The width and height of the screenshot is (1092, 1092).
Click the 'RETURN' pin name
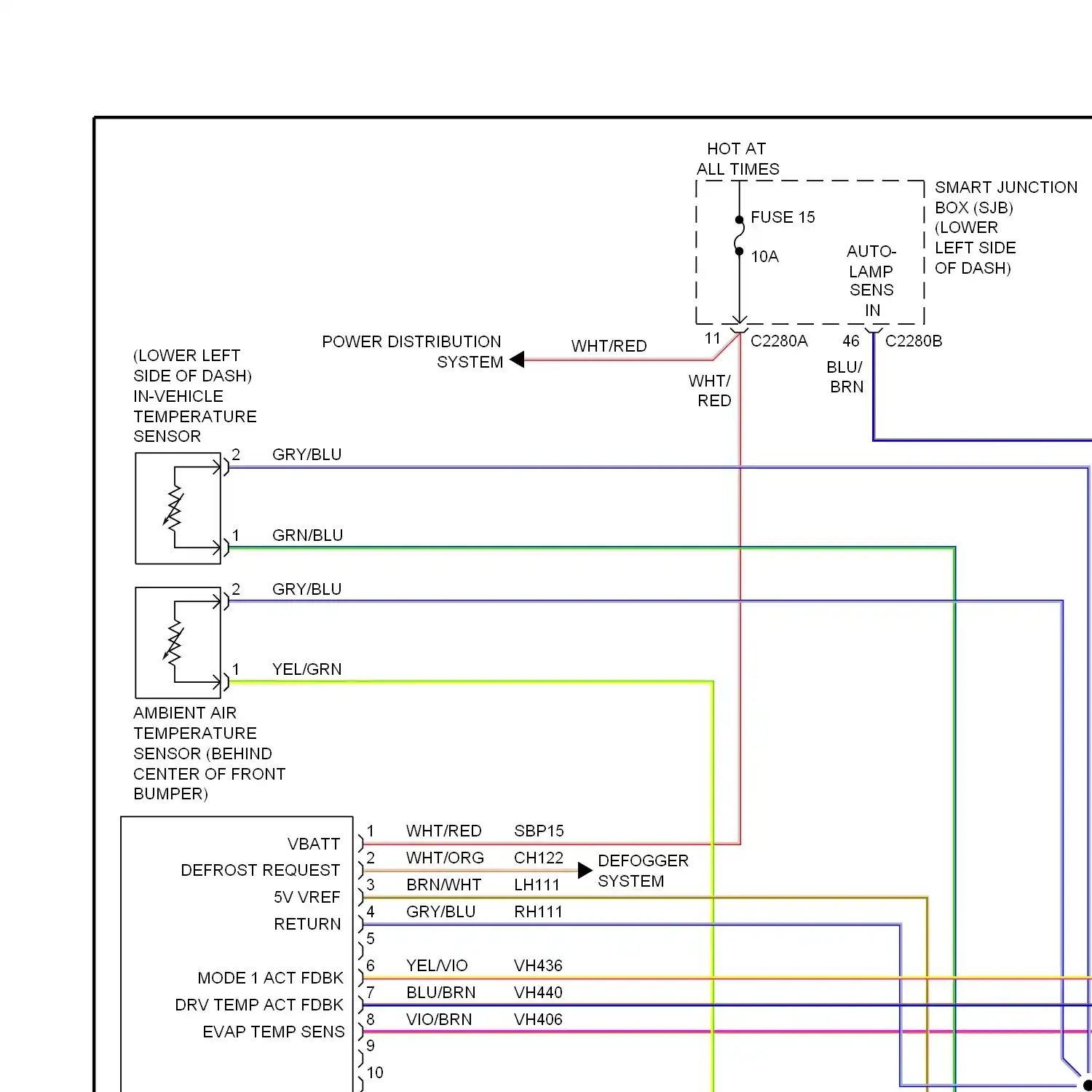click(x=307, y=924)
